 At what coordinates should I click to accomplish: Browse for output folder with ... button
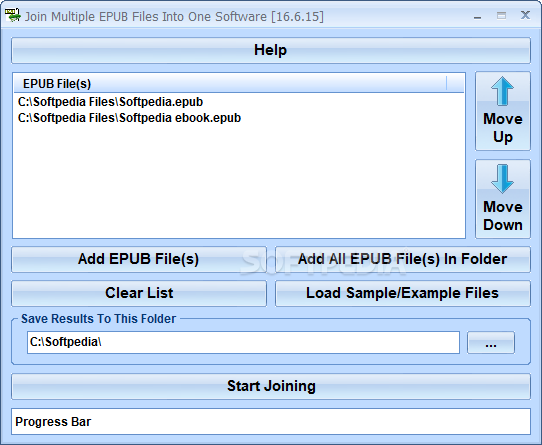[491, 342]
